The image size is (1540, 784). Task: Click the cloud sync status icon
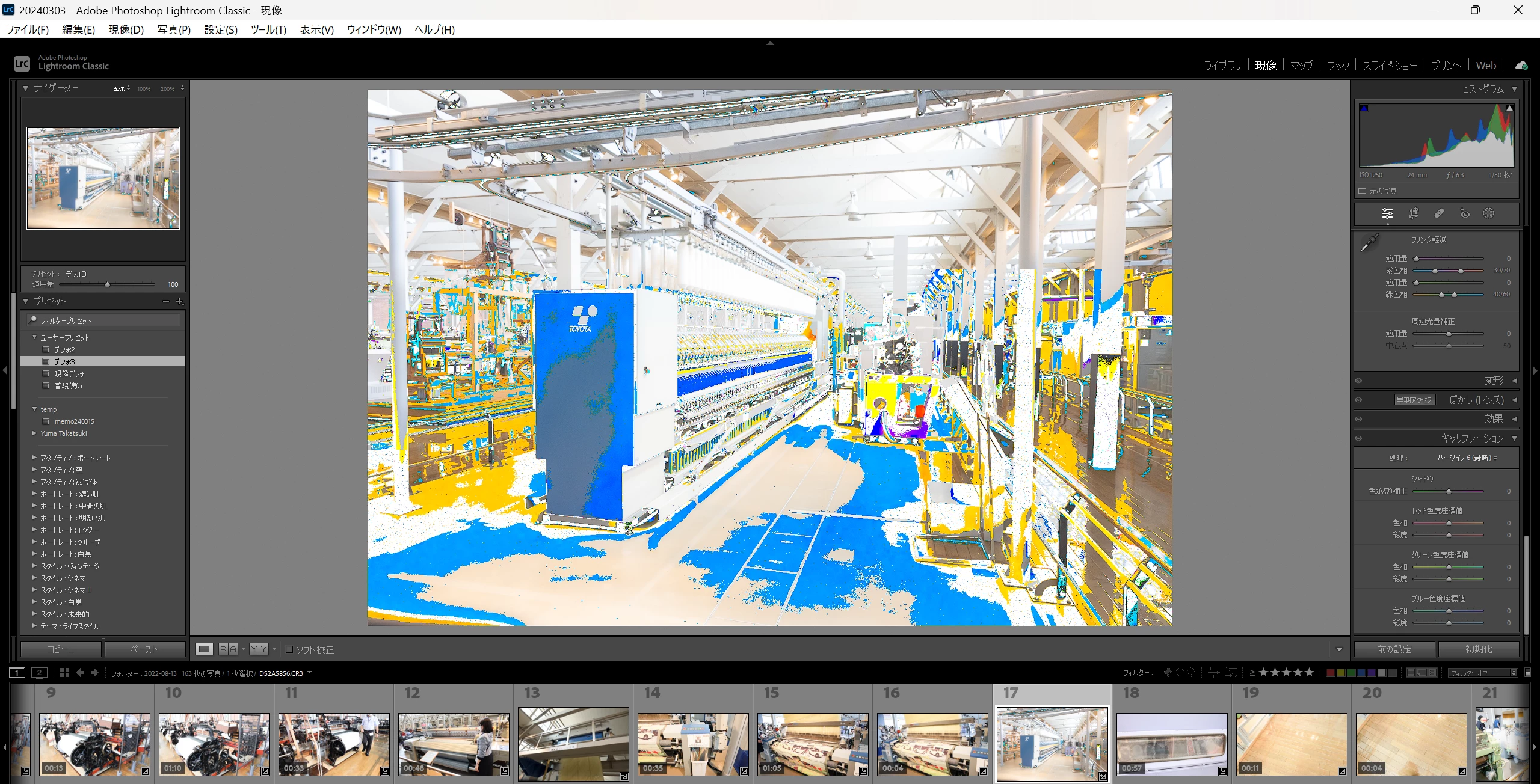(x=1521, y=66)
